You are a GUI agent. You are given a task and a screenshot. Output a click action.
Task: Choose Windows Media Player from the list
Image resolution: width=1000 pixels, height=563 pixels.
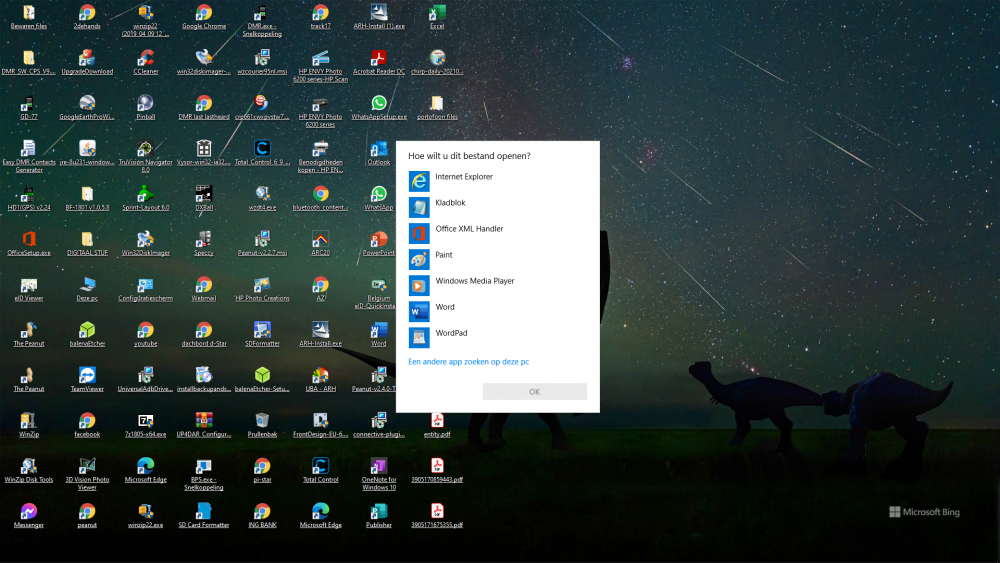(475, 282)
